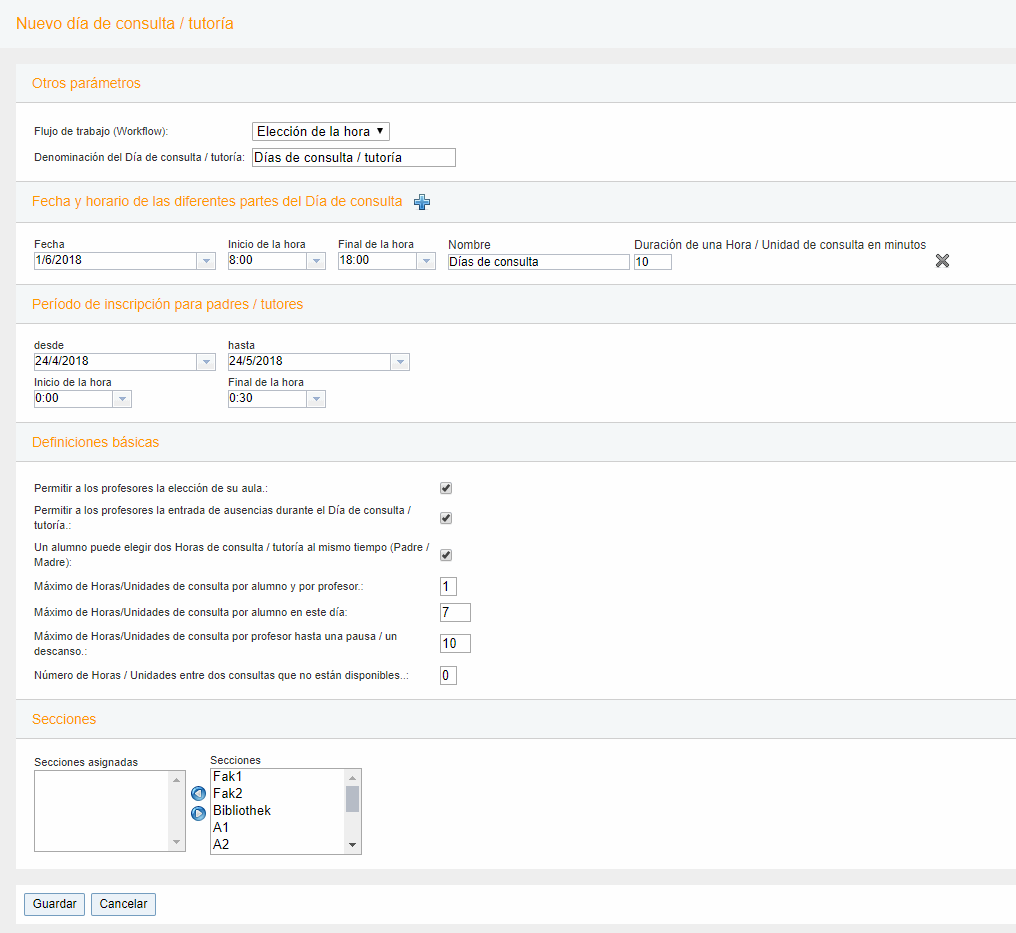Select Fak2 in the Secciones list

278,793
